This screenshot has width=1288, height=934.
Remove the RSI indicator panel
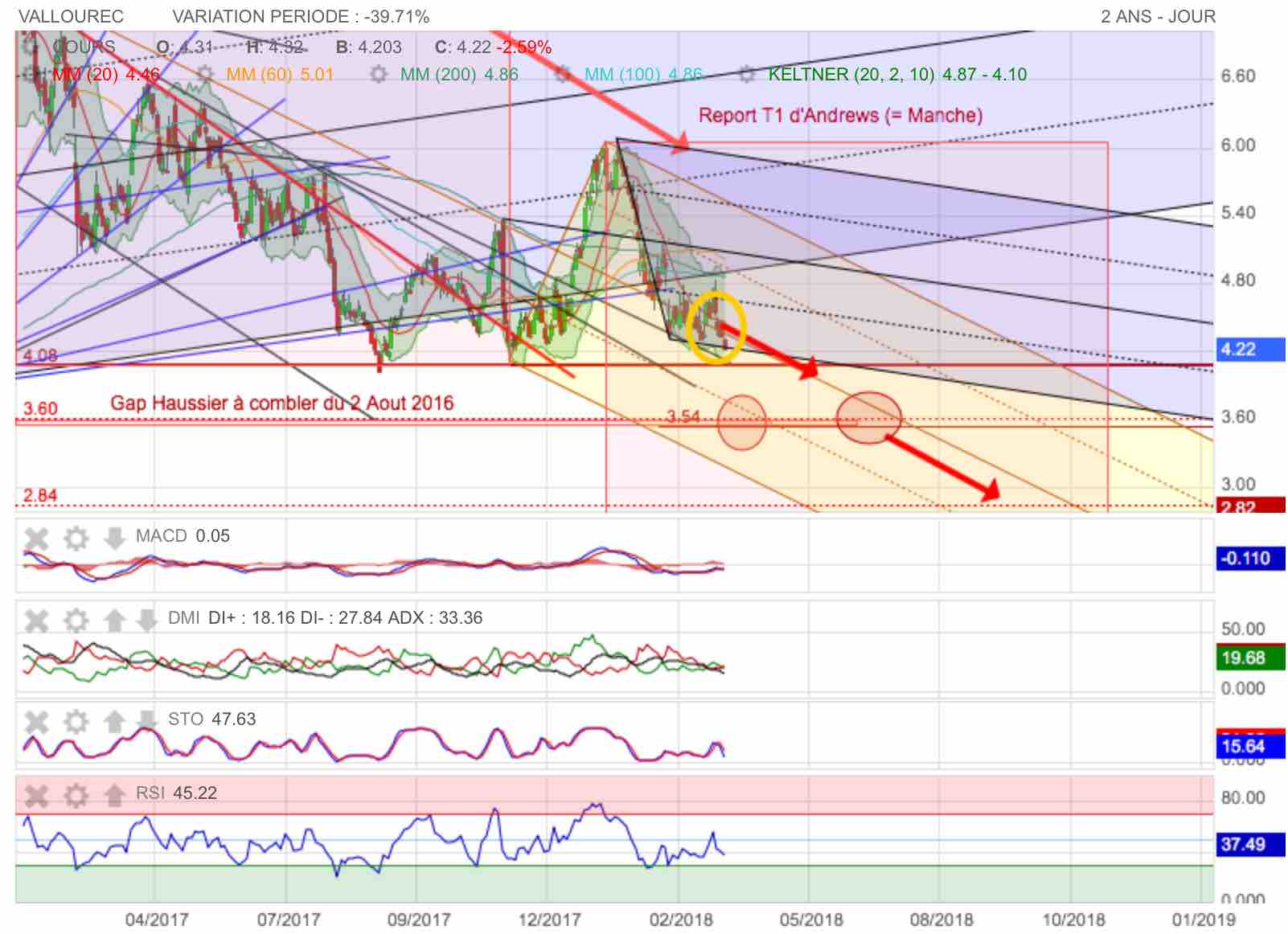[x=36, y=795]
